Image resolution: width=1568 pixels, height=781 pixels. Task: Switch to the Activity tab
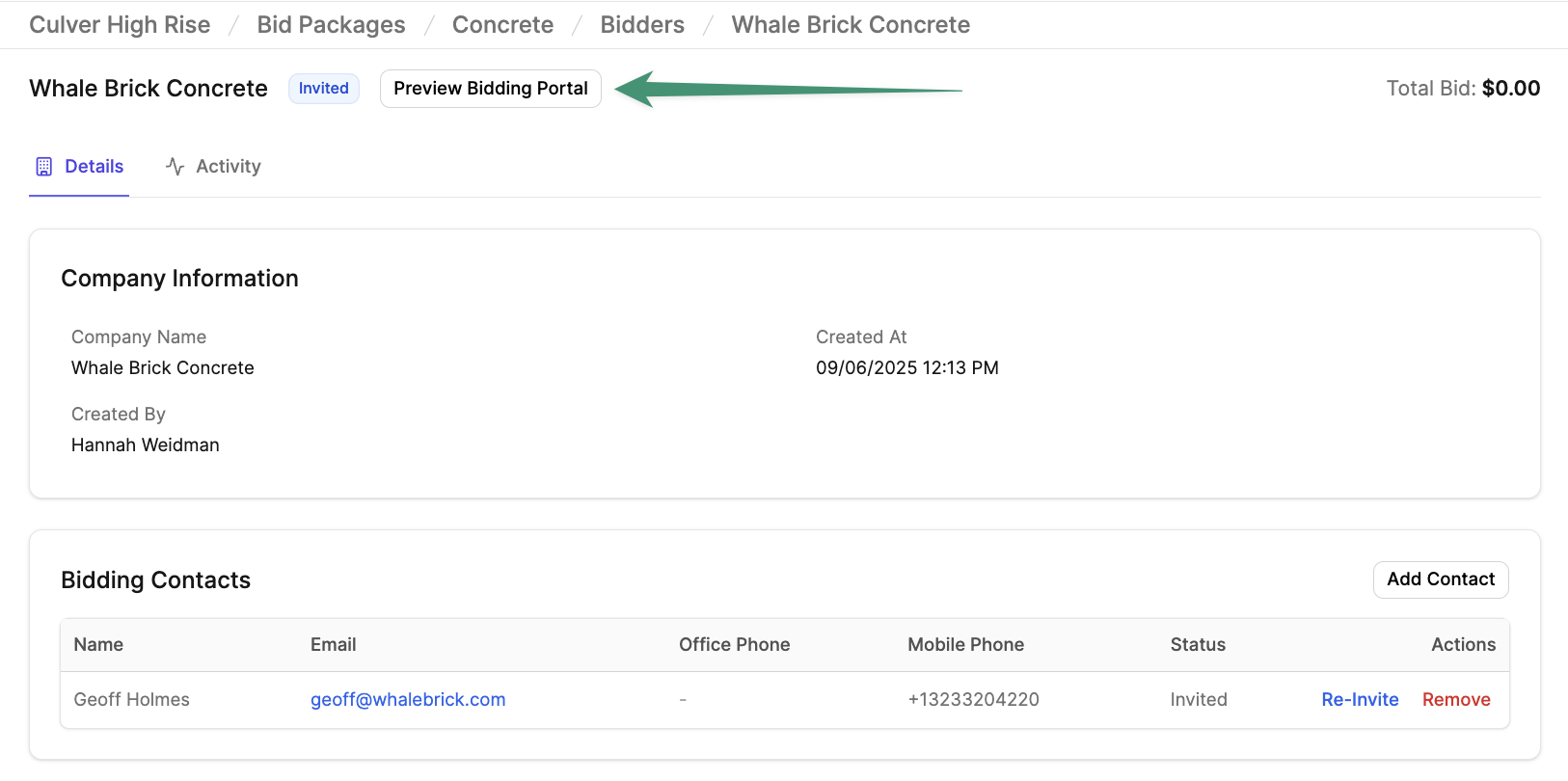[x=213, y=167]
